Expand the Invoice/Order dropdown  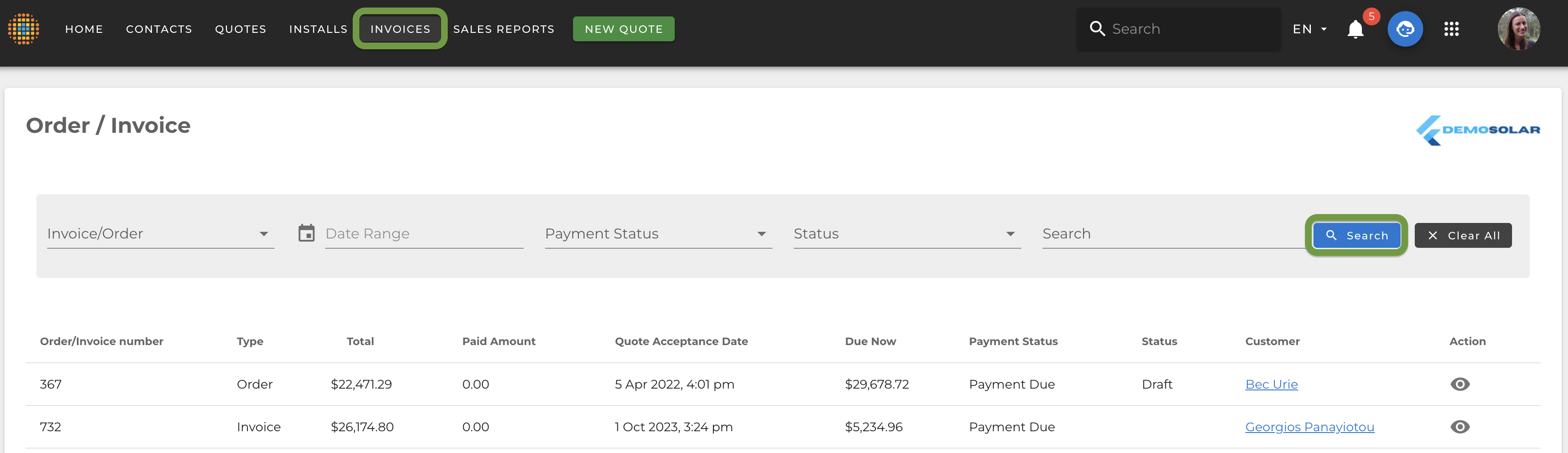(161, 234)
